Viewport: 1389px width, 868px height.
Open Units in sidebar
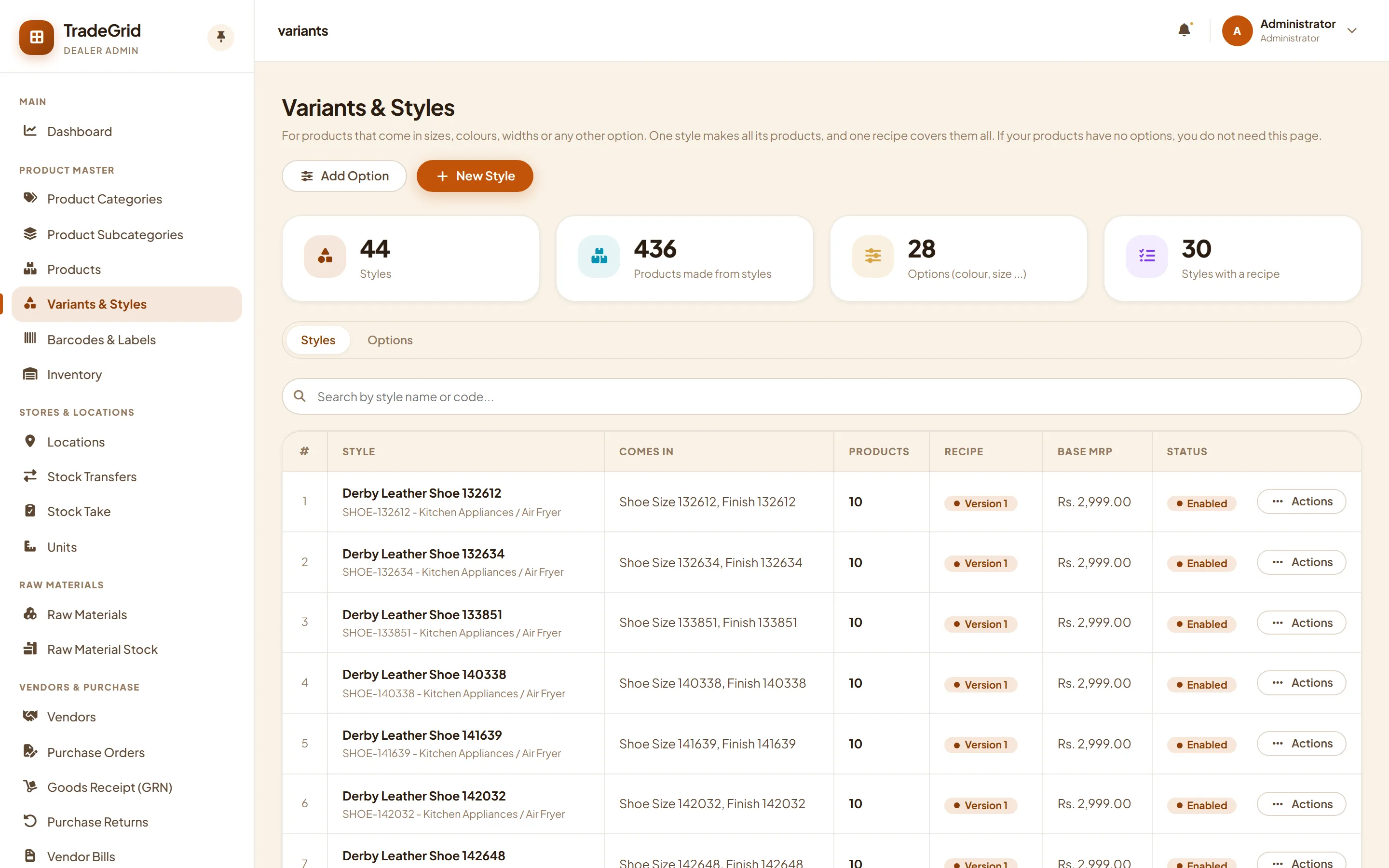click(x=127, y=546)
